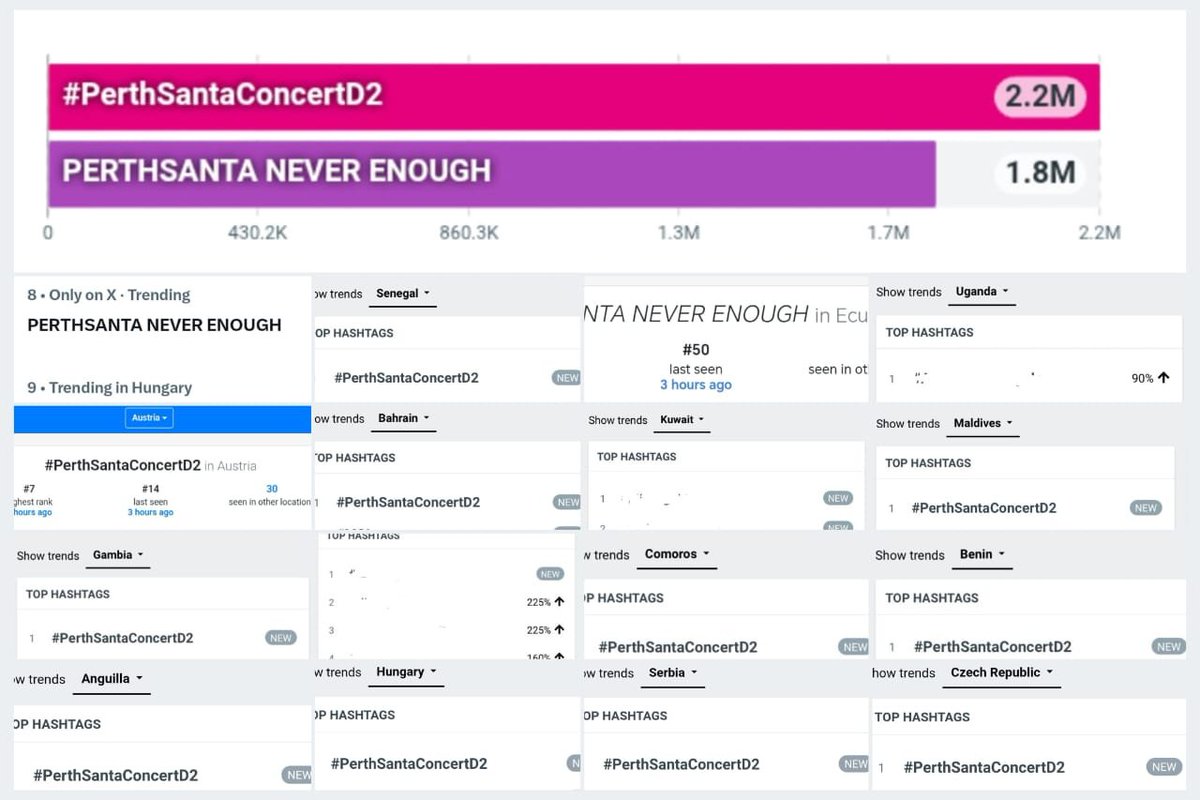This screenshot has height=800, width=1200.
Task: Open the Comoros country dropdown
Action: [x=677, y=554]
